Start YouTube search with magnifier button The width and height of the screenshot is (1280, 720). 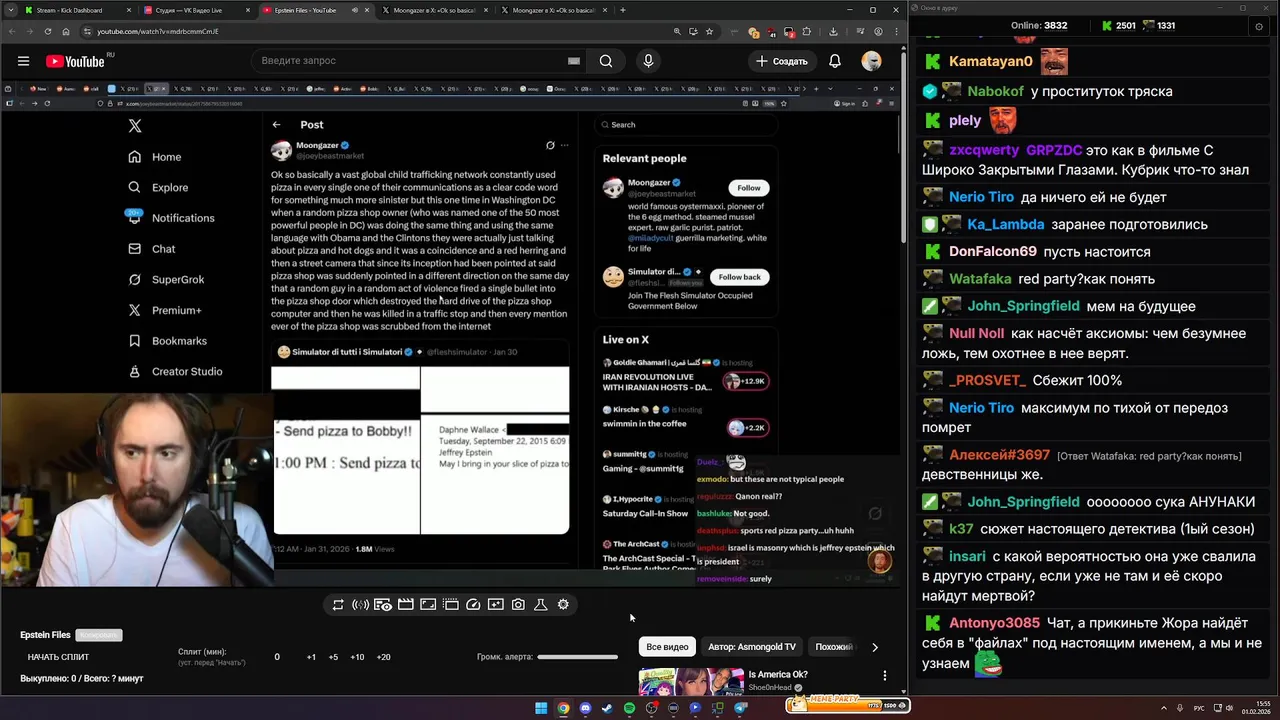(606, 61)
